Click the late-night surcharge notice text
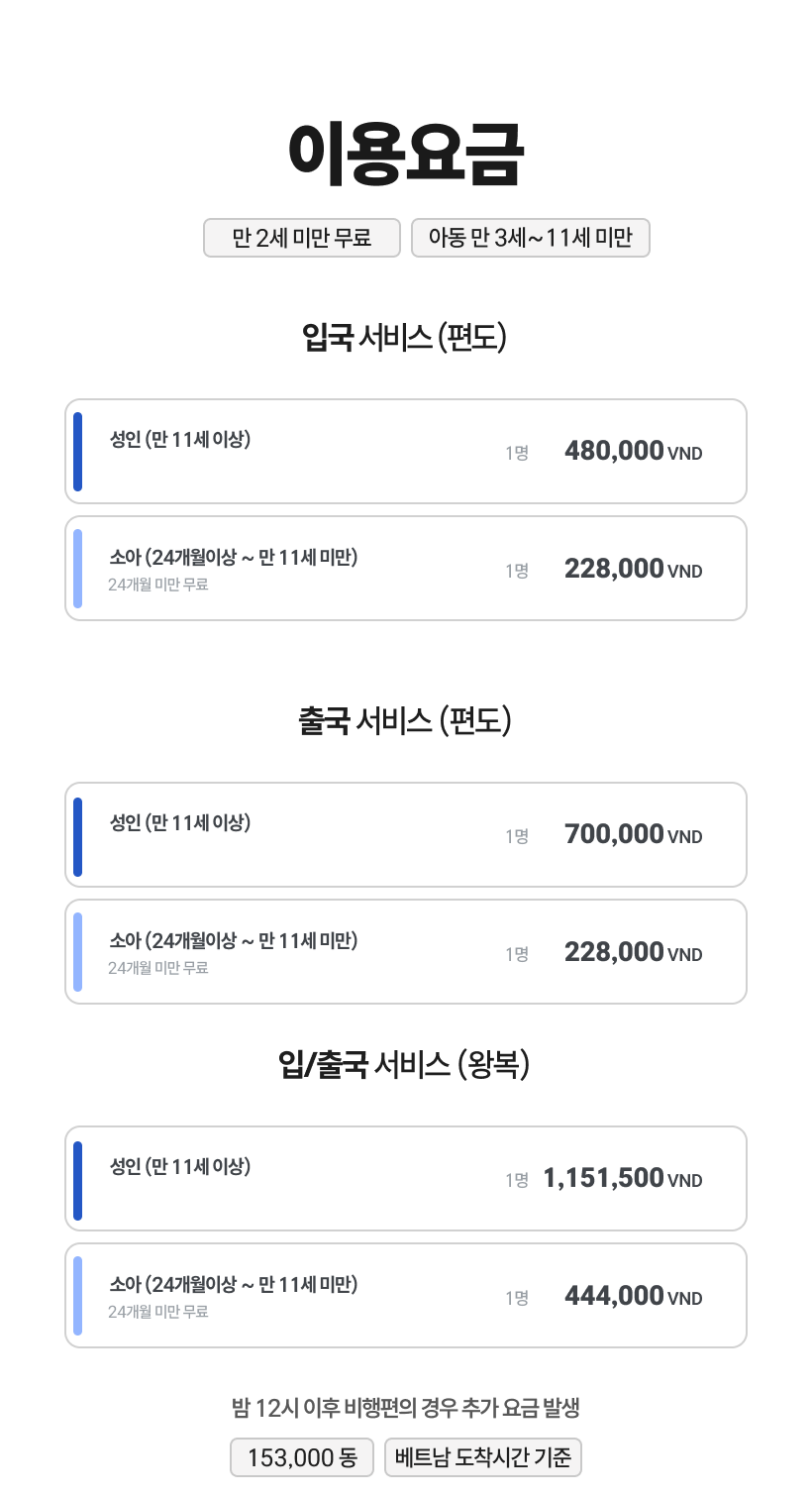Viewport: 812px width, 1497px height. 405,1407
